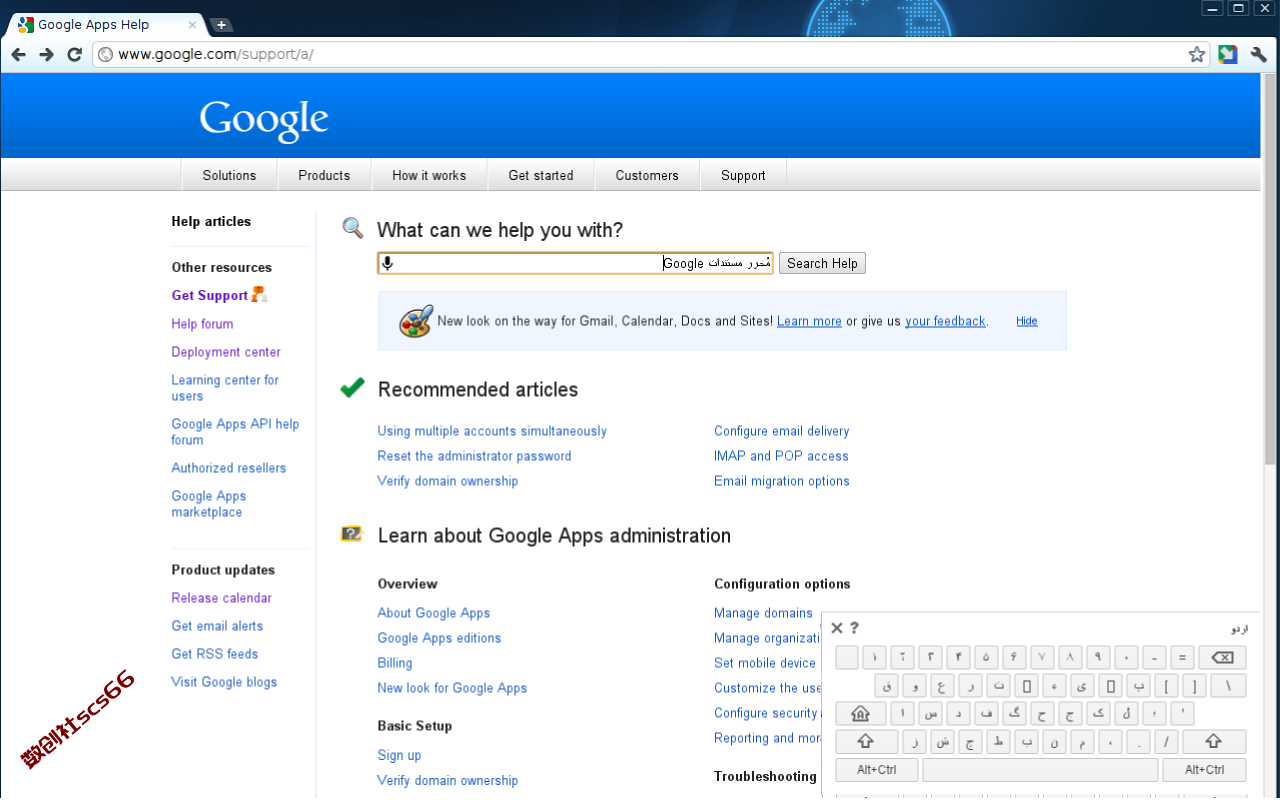
Task: Open the Deployment center link
Action: (226, 352)
